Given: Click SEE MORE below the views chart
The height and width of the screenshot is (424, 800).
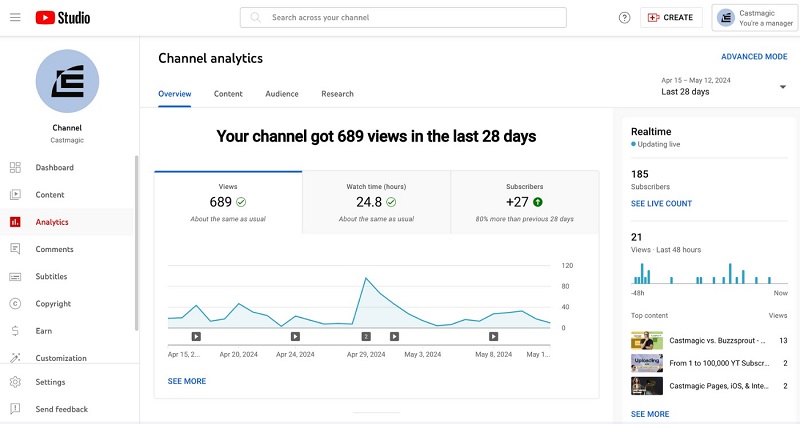Looking at the screenshot, I should [187, 381].
